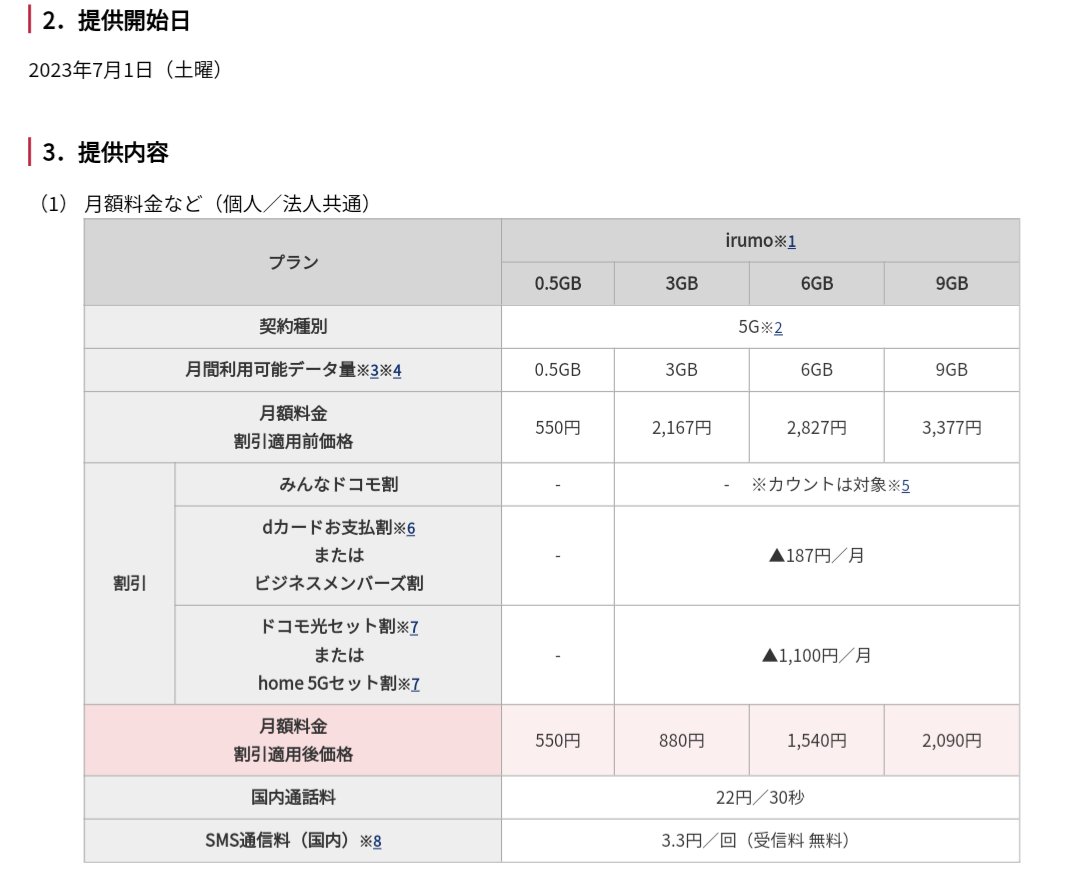Click the ※カウントは対象 text
Screen dimensions: 1080x878
818,485
